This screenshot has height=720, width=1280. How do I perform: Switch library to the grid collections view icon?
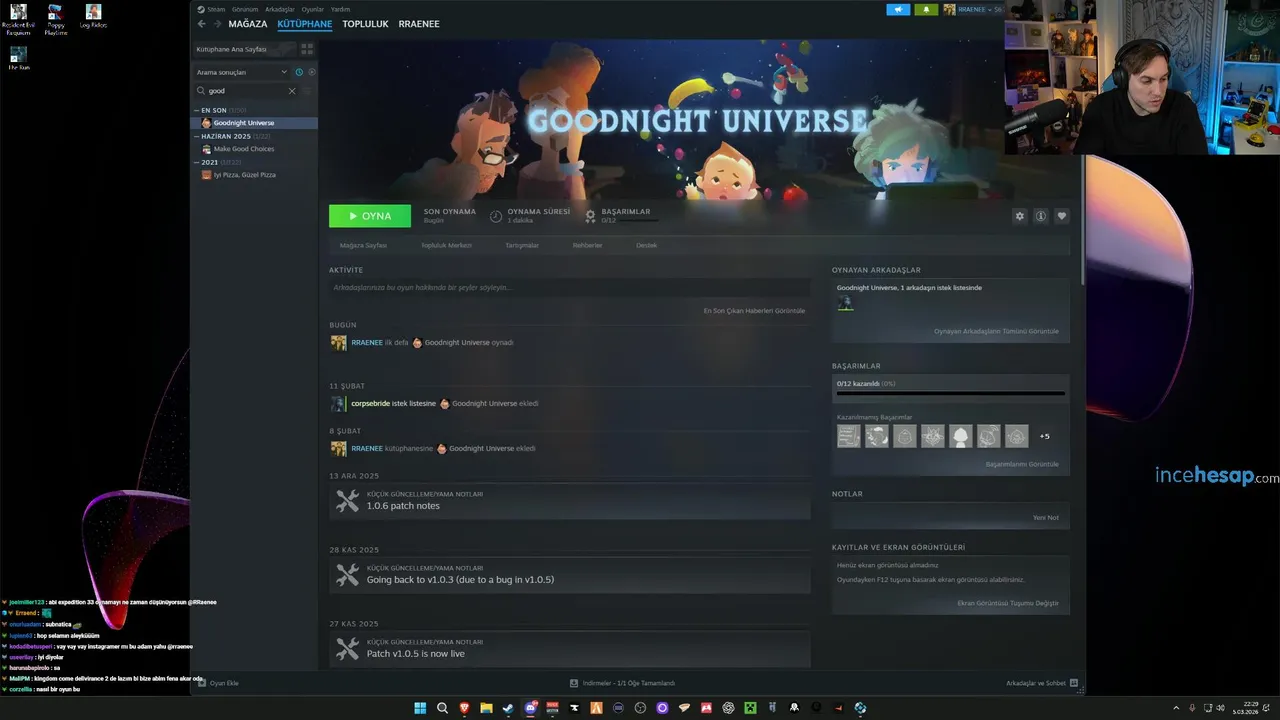[307, 48]
